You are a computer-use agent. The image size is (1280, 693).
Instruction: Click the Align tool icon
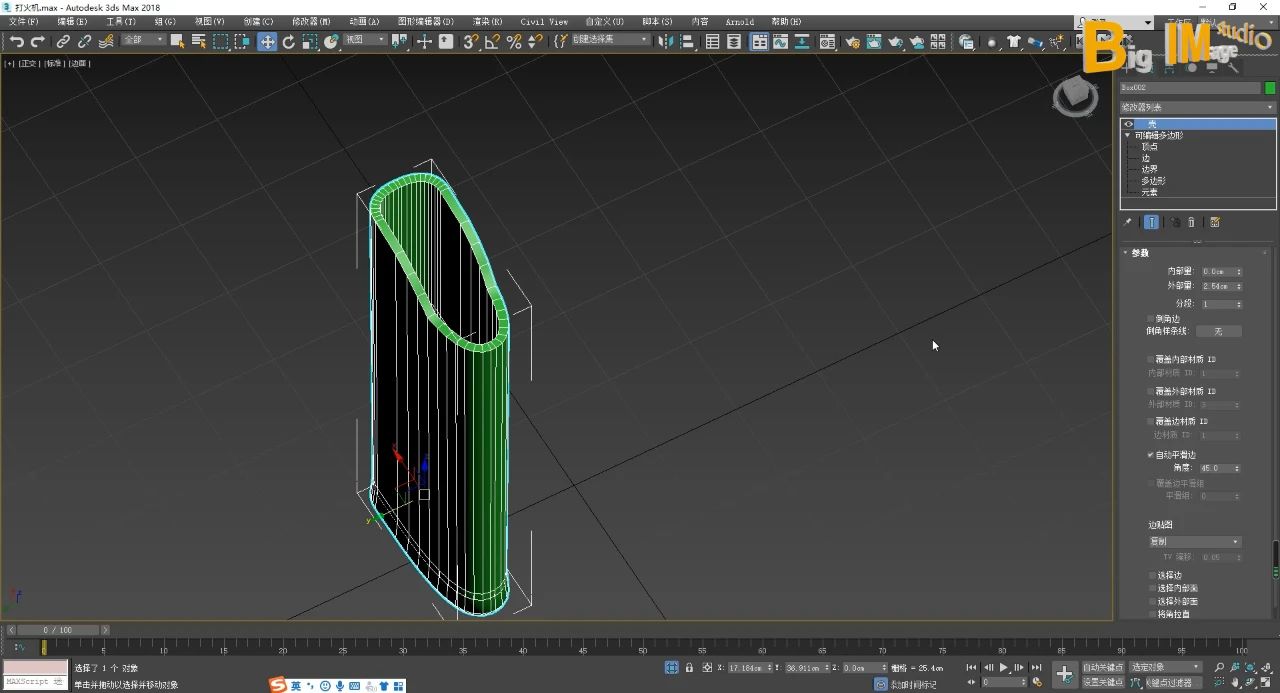689,41
